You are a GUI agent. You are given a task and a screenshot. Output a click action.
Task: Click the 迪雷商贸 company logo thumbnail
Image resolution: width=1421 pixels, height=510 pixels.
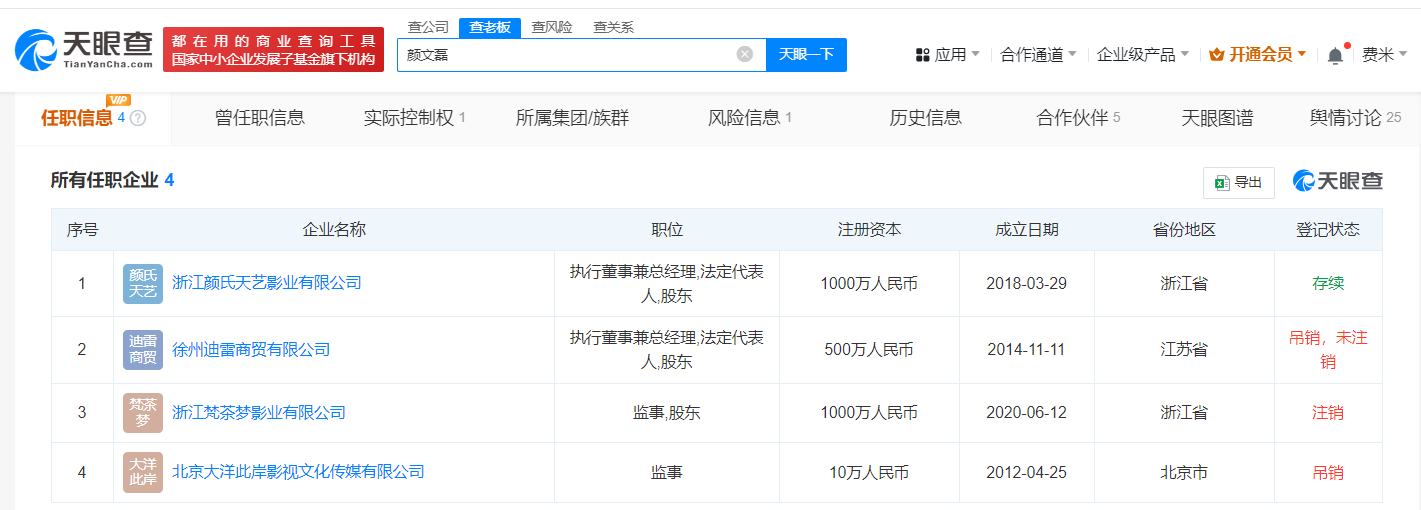[x=143, y=350]
